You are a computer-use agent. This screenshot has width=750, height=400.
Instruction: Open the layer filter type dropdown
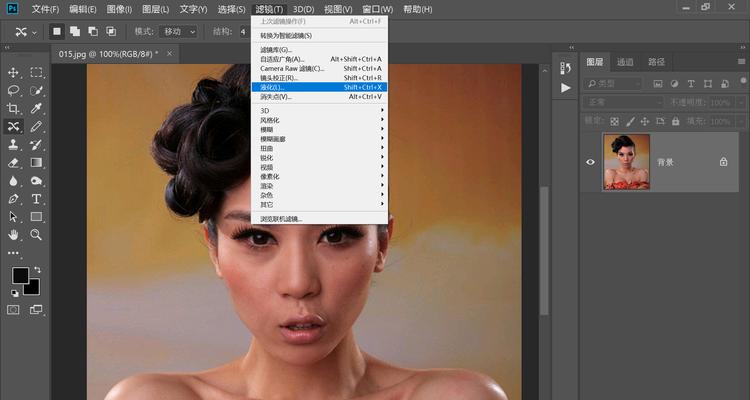point(612,84)
